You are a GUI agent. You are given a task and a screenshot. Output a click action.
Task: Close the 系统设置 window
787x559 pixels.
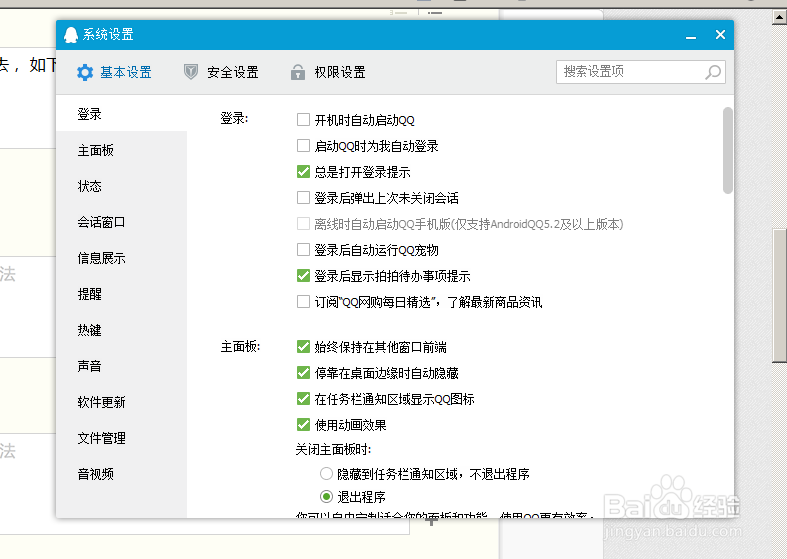point(720,35)
